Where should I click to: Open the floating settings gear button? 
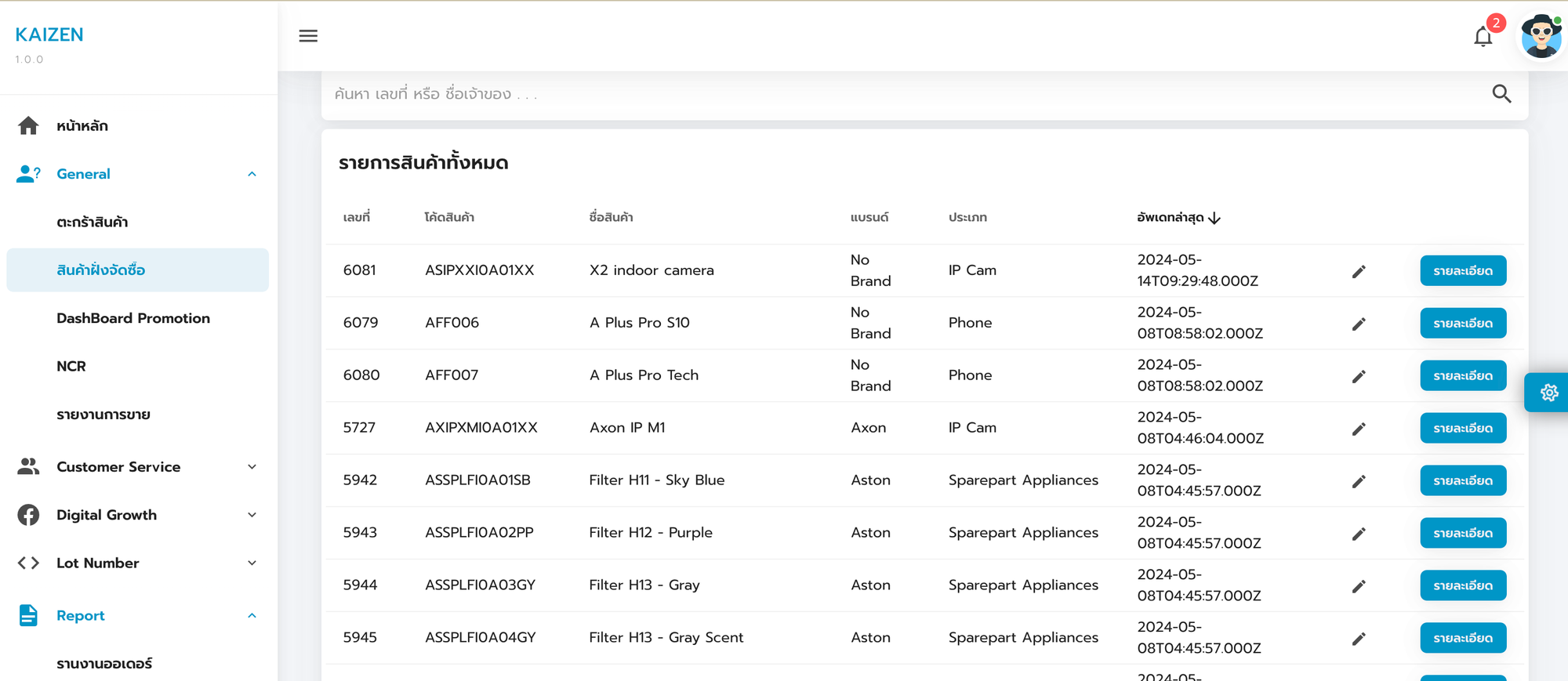pyautogui.click(x=1548, y=393)
